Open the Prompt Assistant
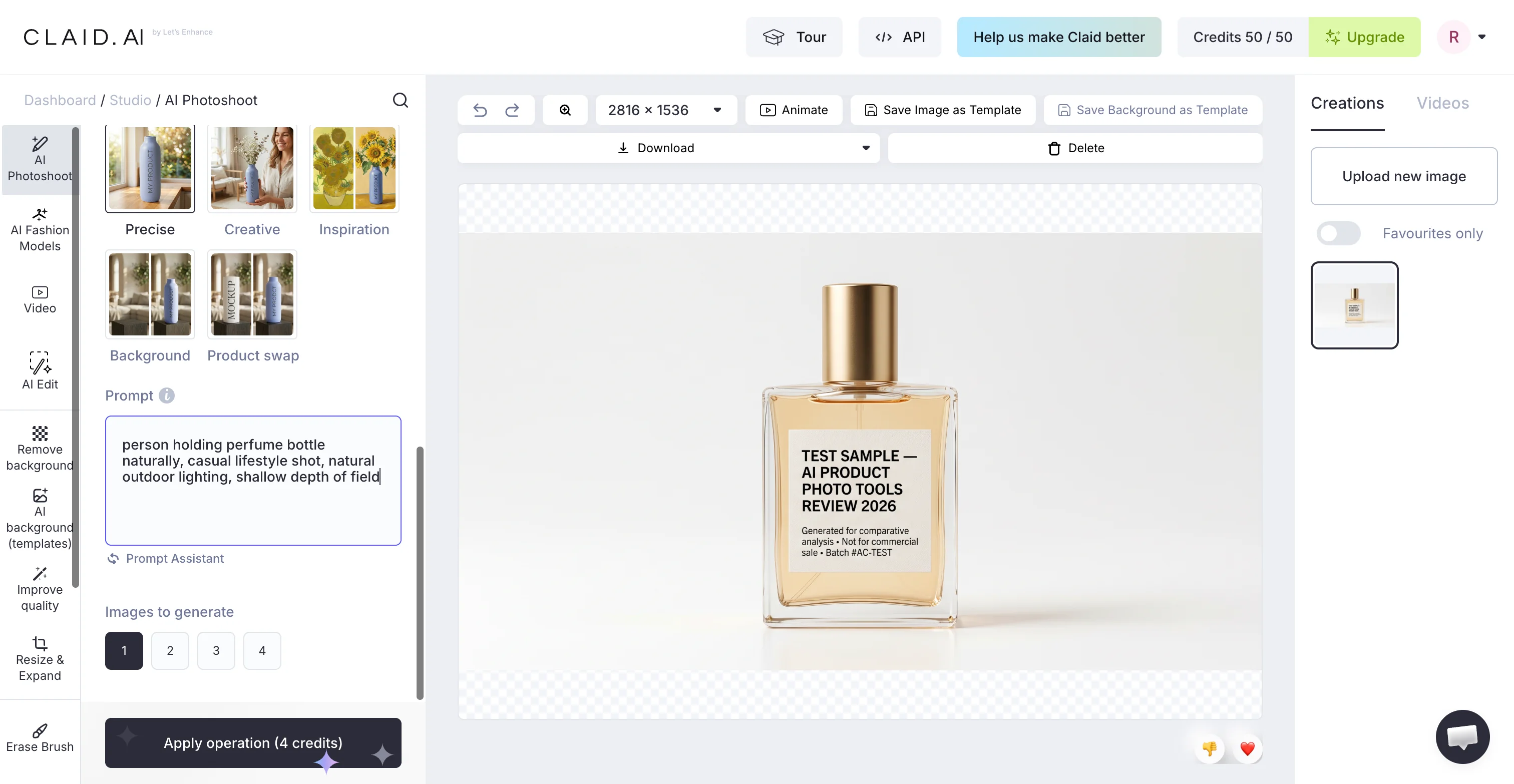The height and width of the screenshot is (784, 1514). [x=165, y=558]
